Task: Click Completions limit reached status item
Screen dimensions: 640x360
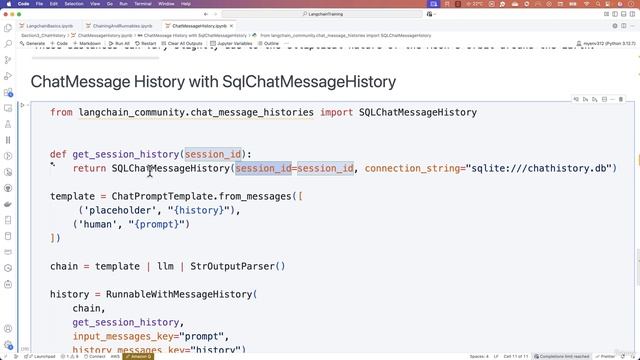Action: click(562, 356)
